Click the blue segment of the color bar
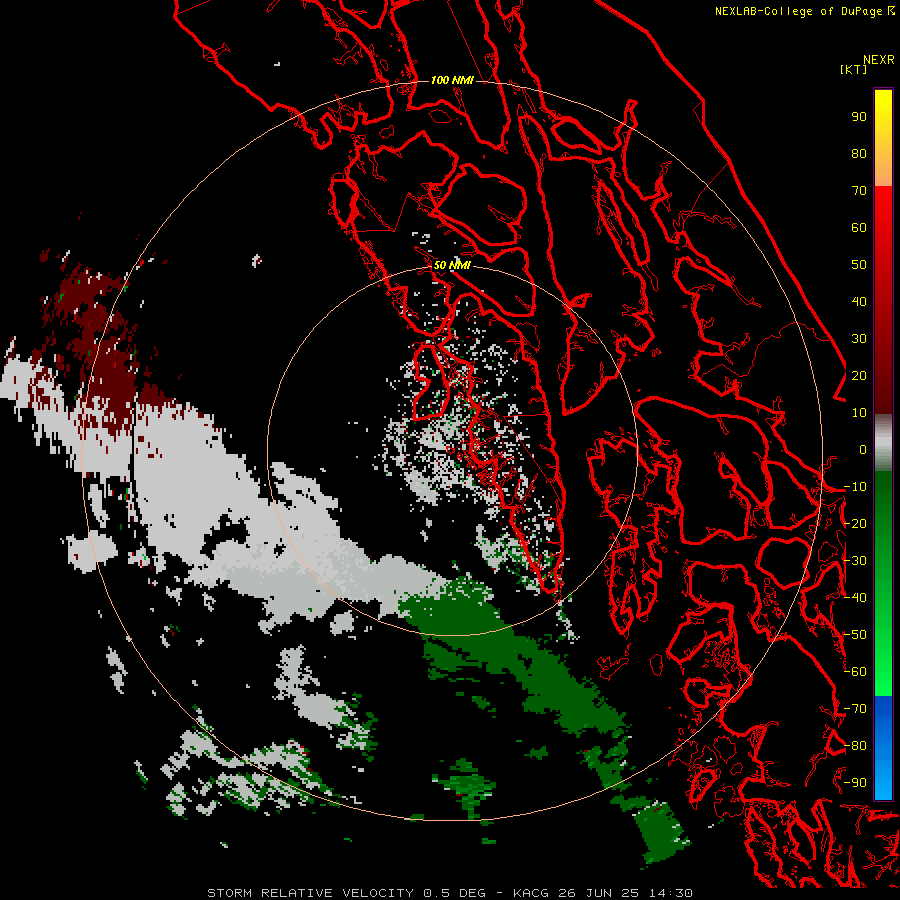The height and width of the screenshot is (900, 900). [883, 747]
